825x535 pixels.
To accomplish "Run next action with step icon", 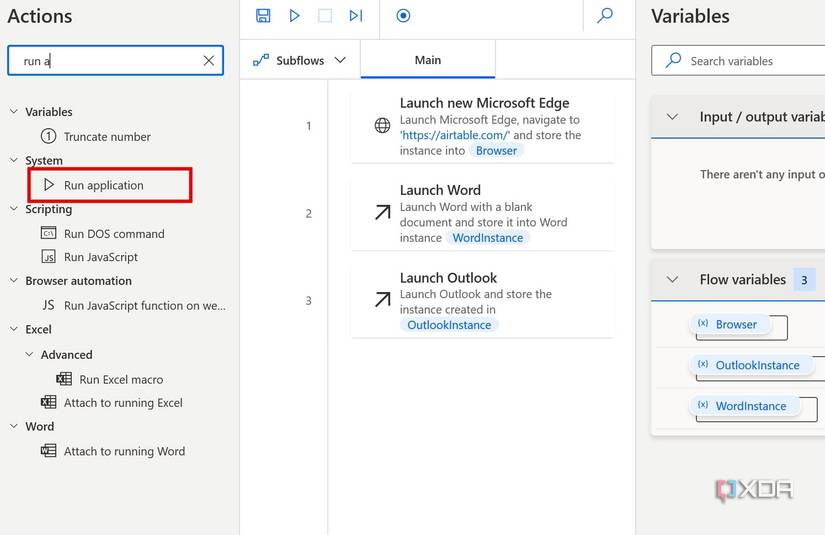I will pyautogui.click(x=356, y=15).
